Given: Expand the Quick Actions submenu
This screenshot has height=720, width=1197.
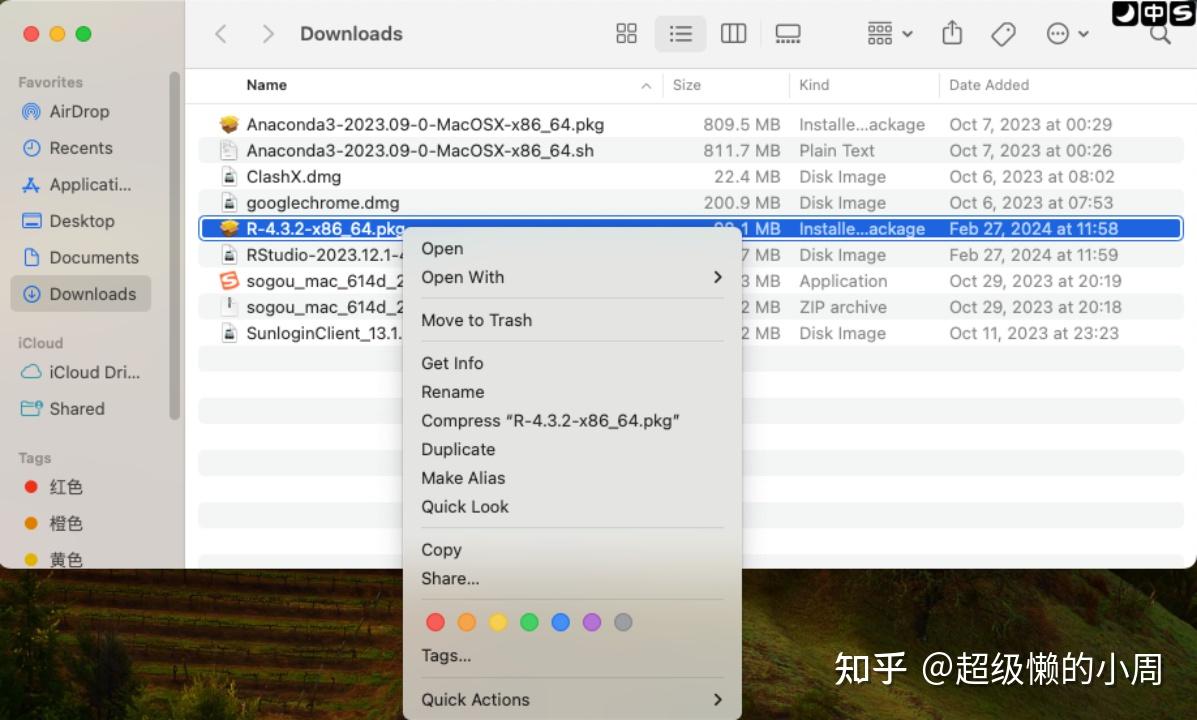Looking at the screenshot, I should 475,699.
